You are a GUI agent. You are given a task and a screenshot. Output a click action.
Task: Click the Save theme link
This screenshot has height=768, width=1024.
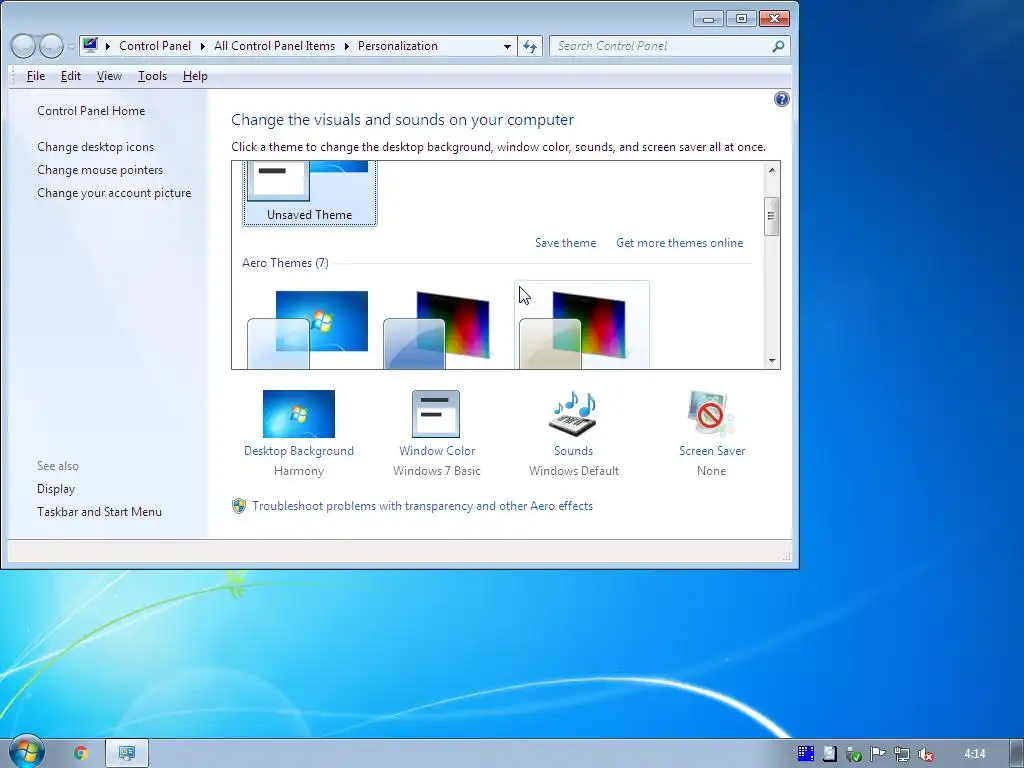[566, 243]
